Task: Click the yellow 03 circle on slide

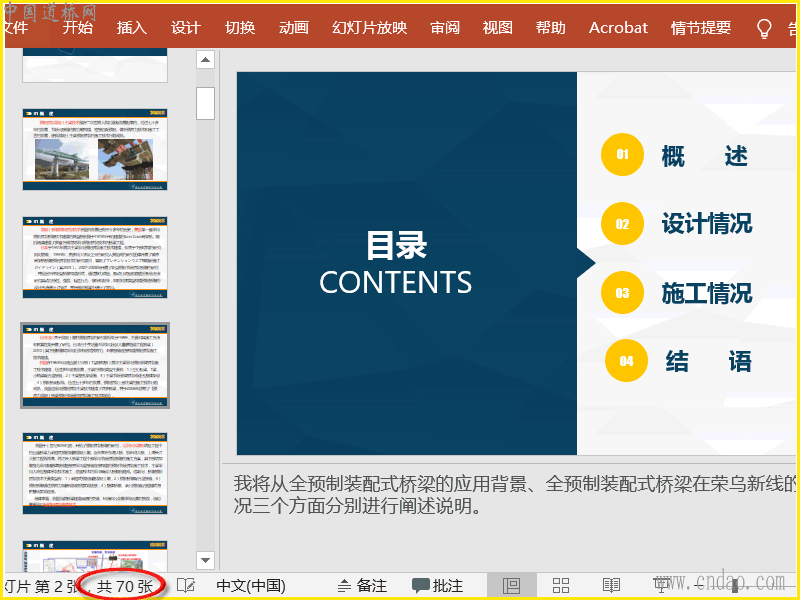Action: [x=622, y=293]
